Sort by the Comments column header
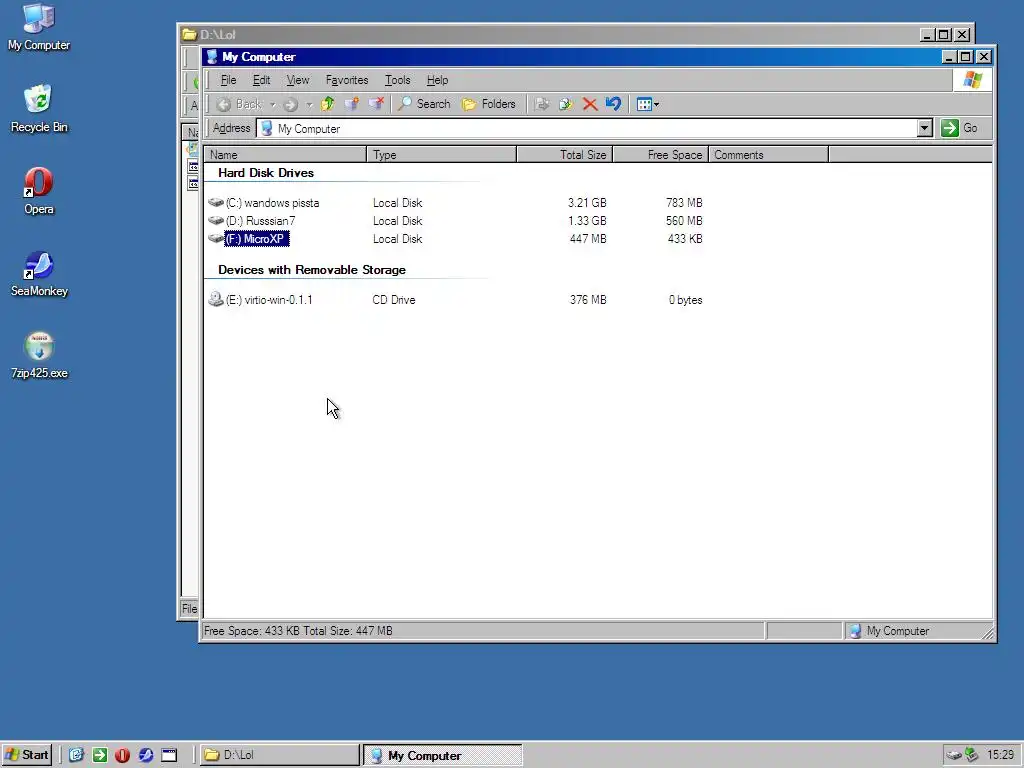Viewport: 1024px width, 768px height. click(x=769, y=155)
